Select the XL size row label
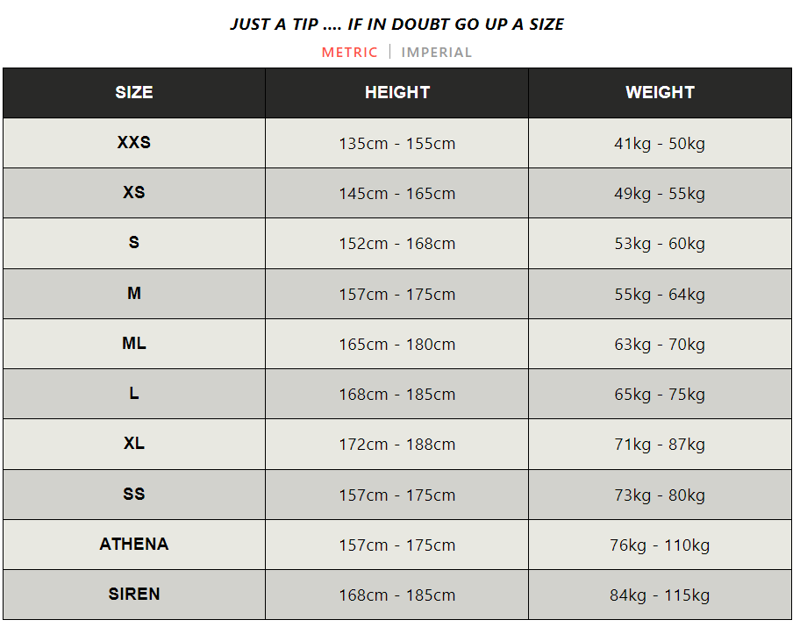Image resolution: width=800 pixels, height=627 pixels. coord(134,443)
